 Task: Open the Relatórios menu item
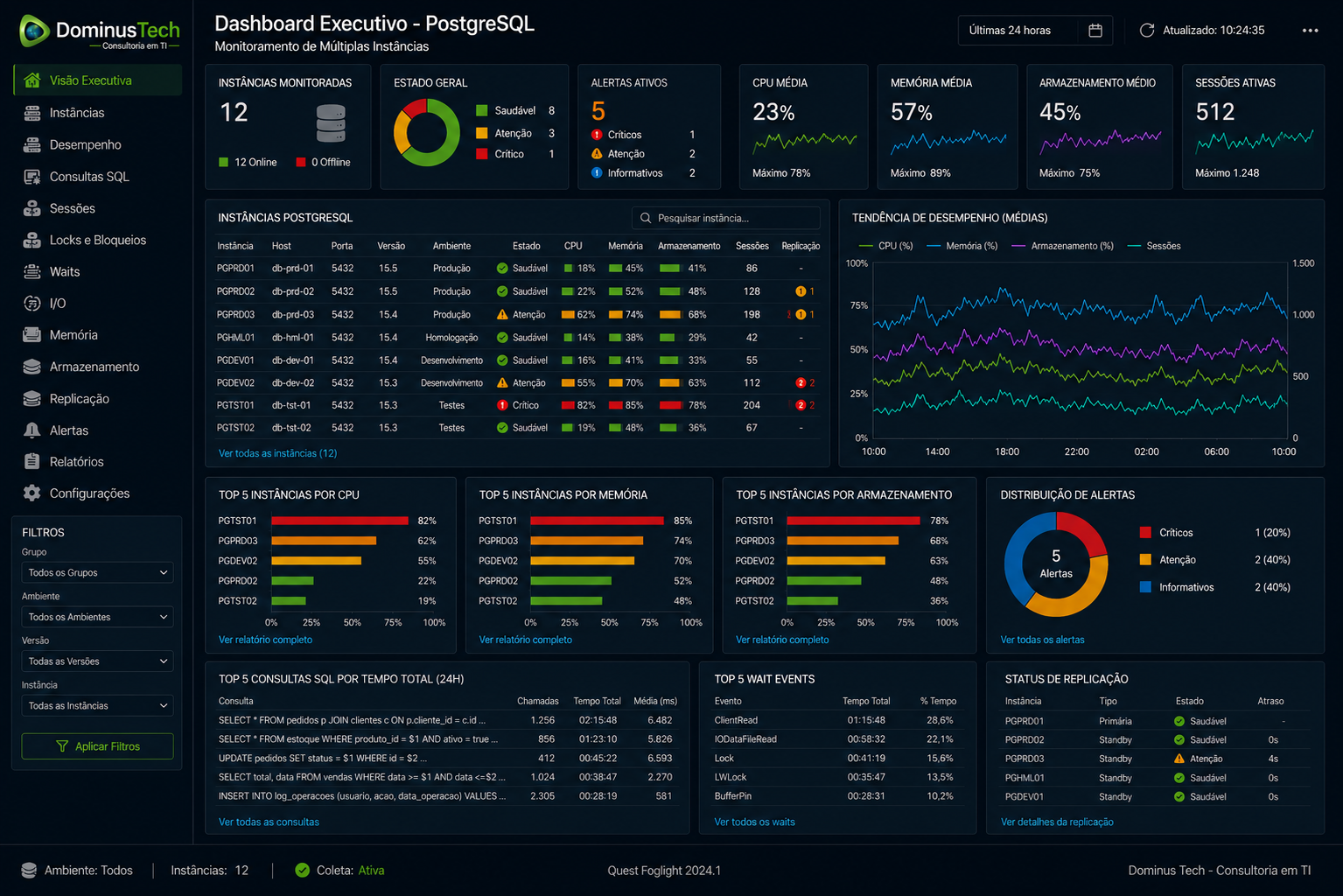point(98,462)
